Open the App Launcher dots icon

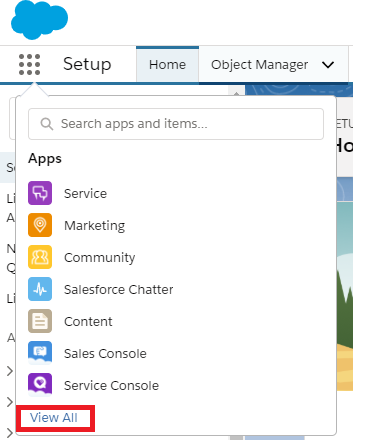click(29, 64)
